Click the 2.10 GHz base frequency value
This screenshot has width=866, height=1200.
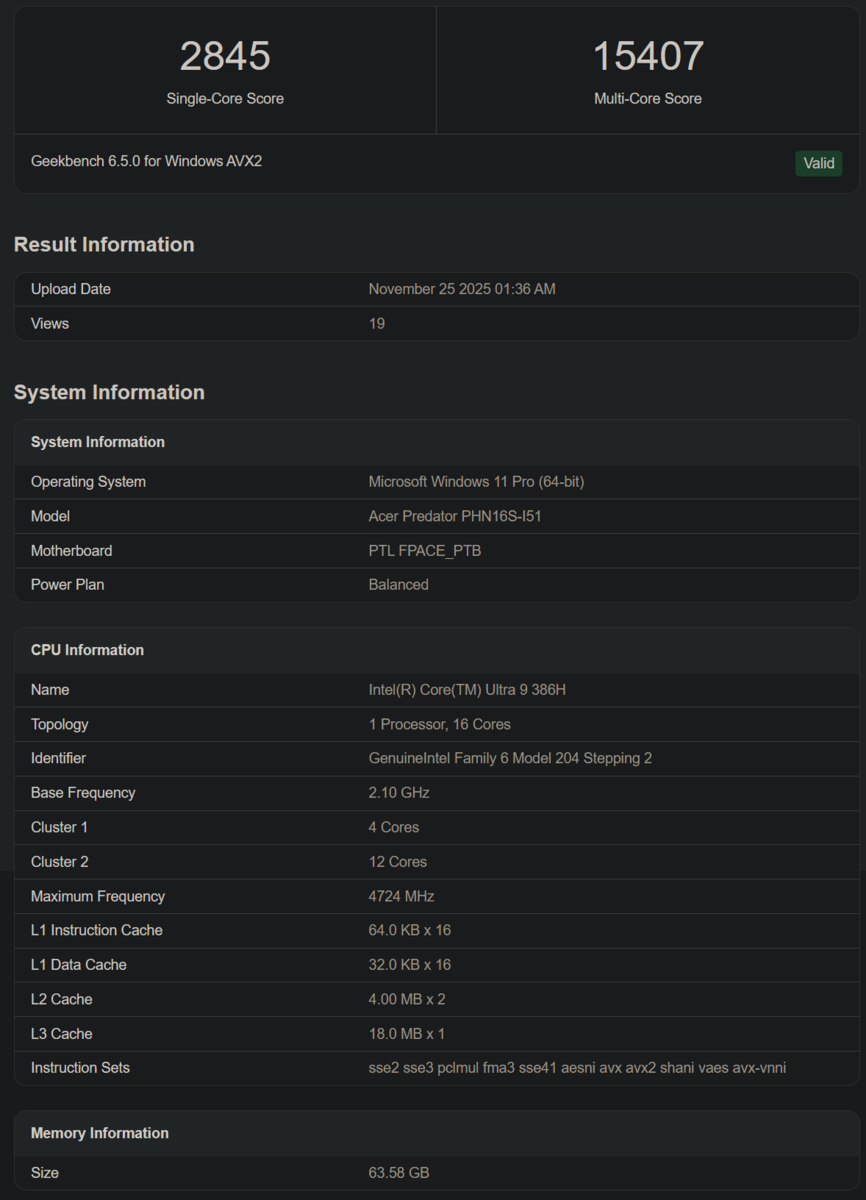point(398,793)
